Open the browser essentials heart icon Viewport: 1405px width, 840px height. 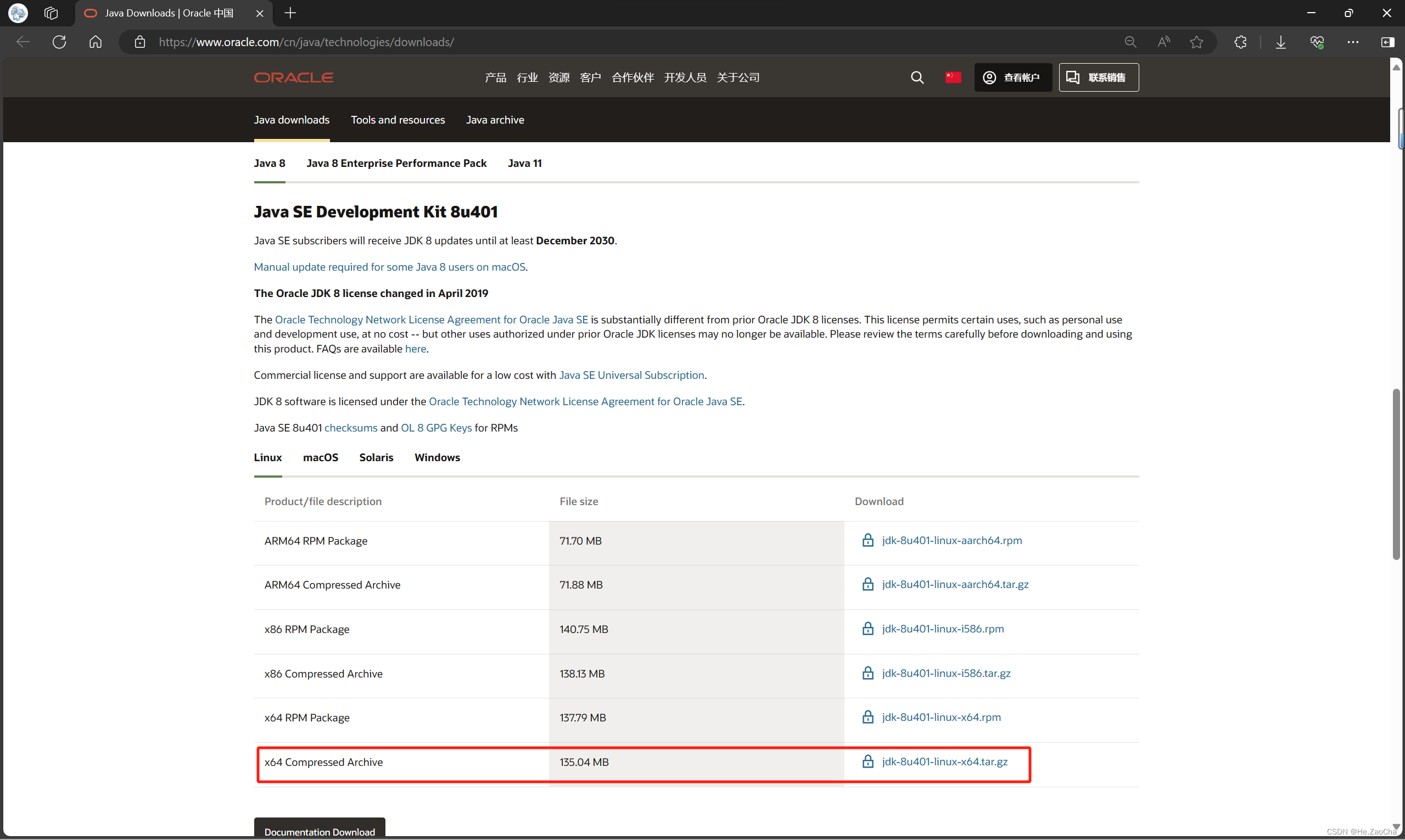click(1317, 42)
